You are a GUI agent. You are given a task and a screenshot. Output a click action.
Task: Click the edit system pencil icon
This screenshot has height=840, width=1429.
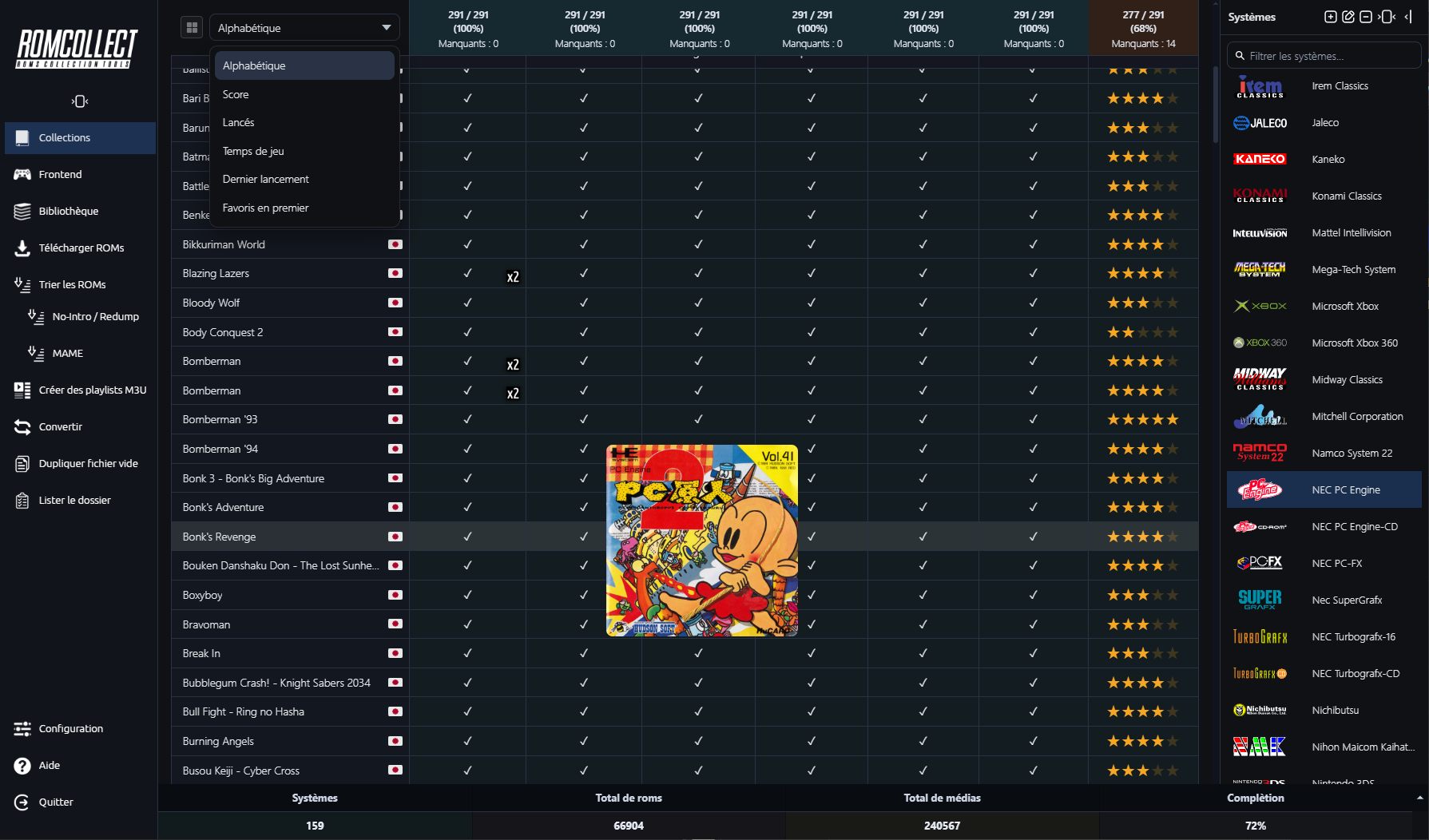pyautogui.click(x=1348, y=17)
